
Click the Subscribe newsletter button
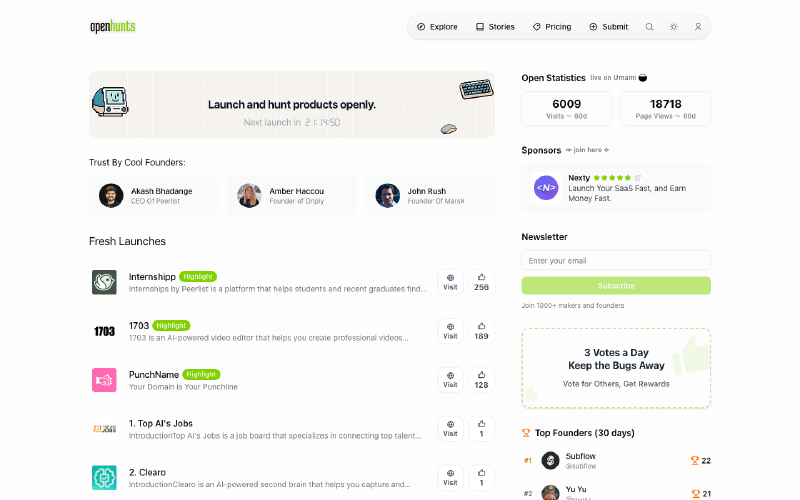(616, 286)
